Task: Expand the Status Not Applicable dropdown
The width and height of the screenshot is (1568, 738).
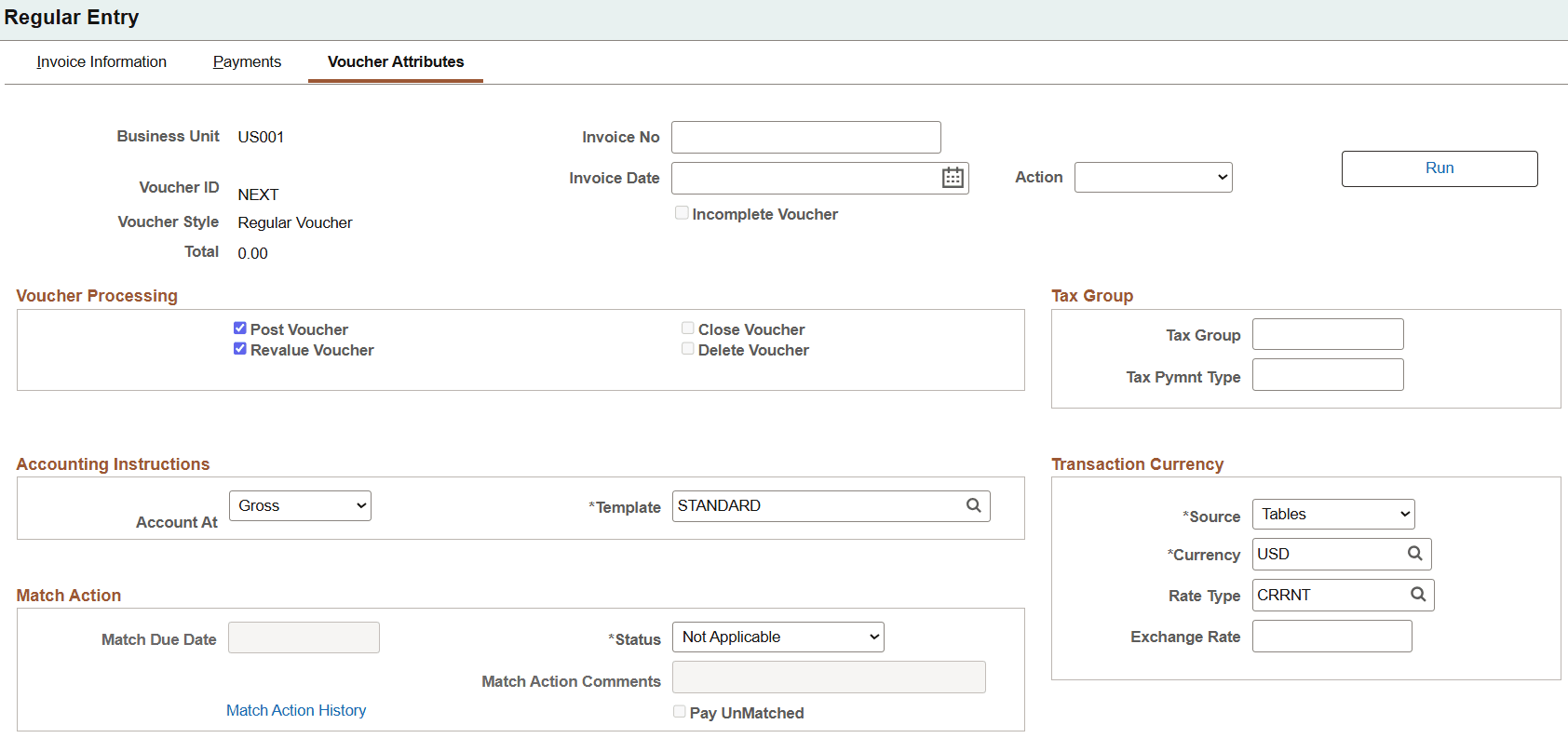Action: point(778,637)
